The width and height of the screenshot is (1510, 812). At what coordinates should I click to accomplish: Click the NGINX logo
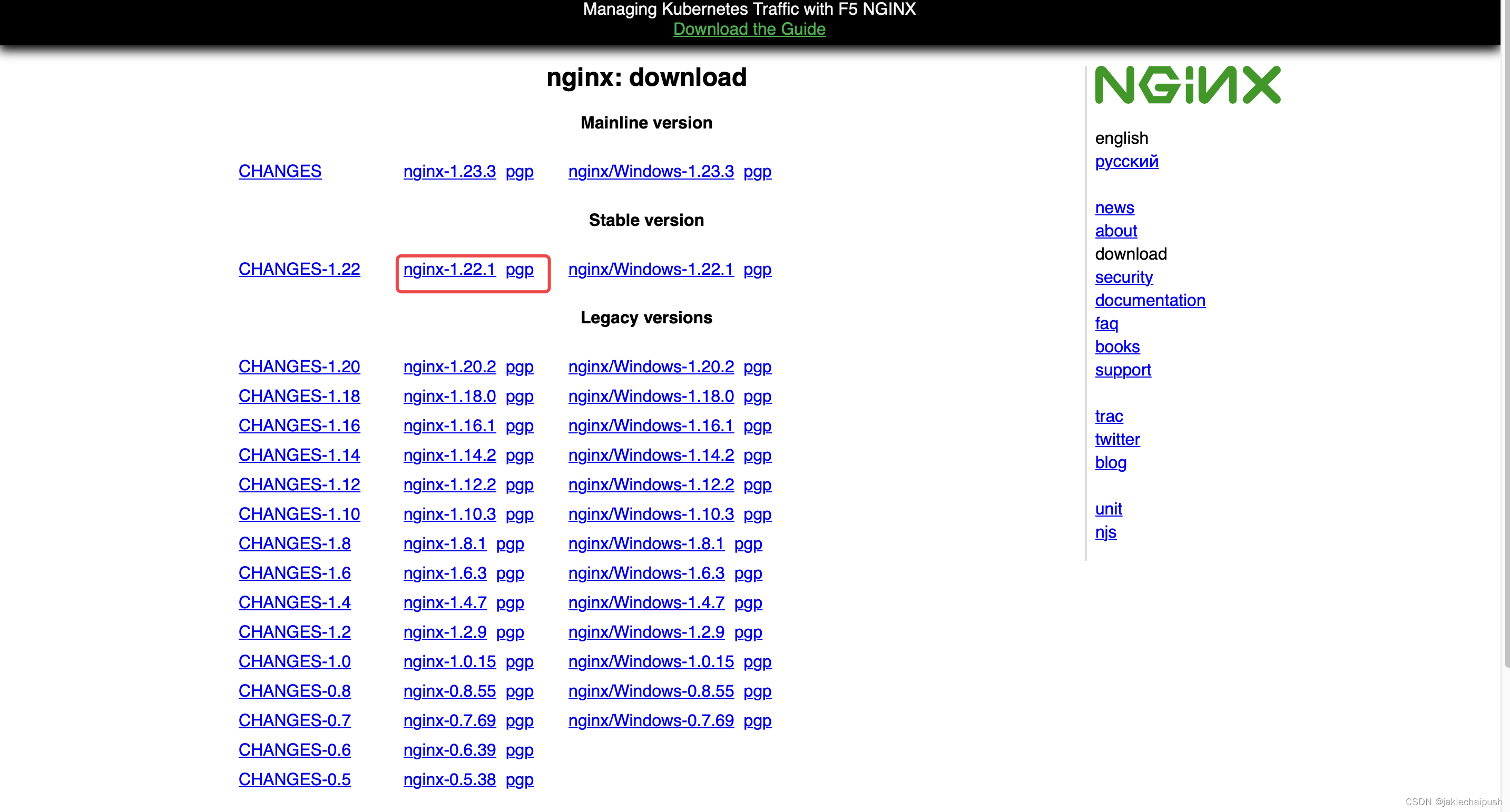(x=1187, y=85)
